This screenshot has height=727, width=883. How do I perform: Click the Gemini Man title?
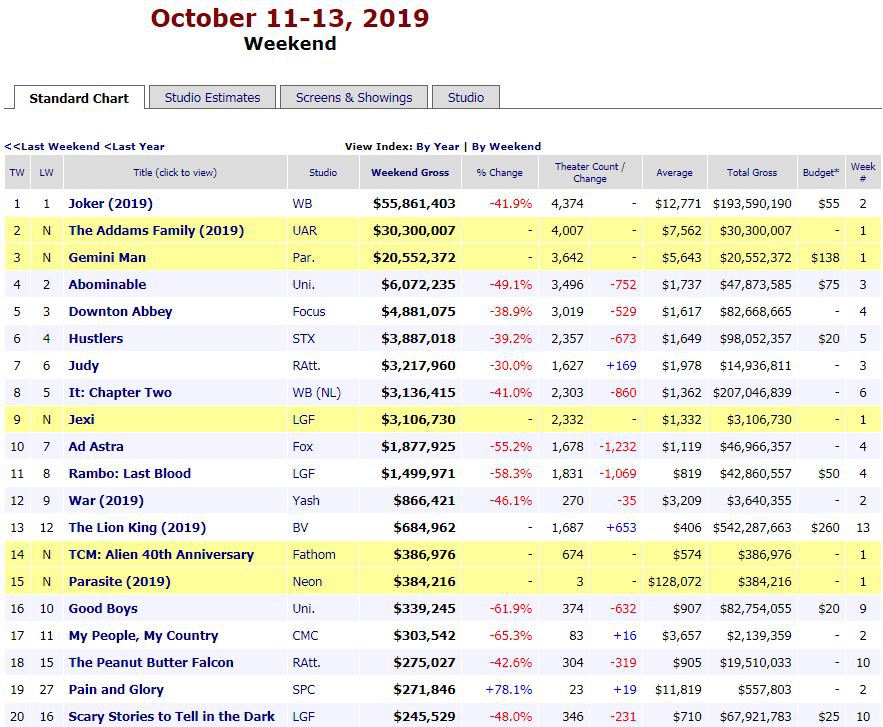coord(107,257)
